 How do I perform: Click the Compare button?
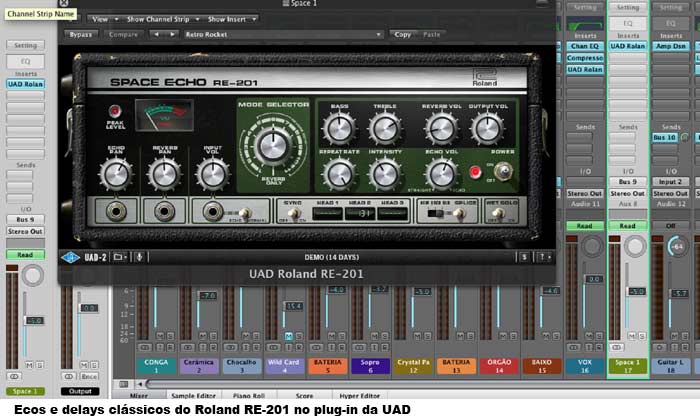[123, 34]
